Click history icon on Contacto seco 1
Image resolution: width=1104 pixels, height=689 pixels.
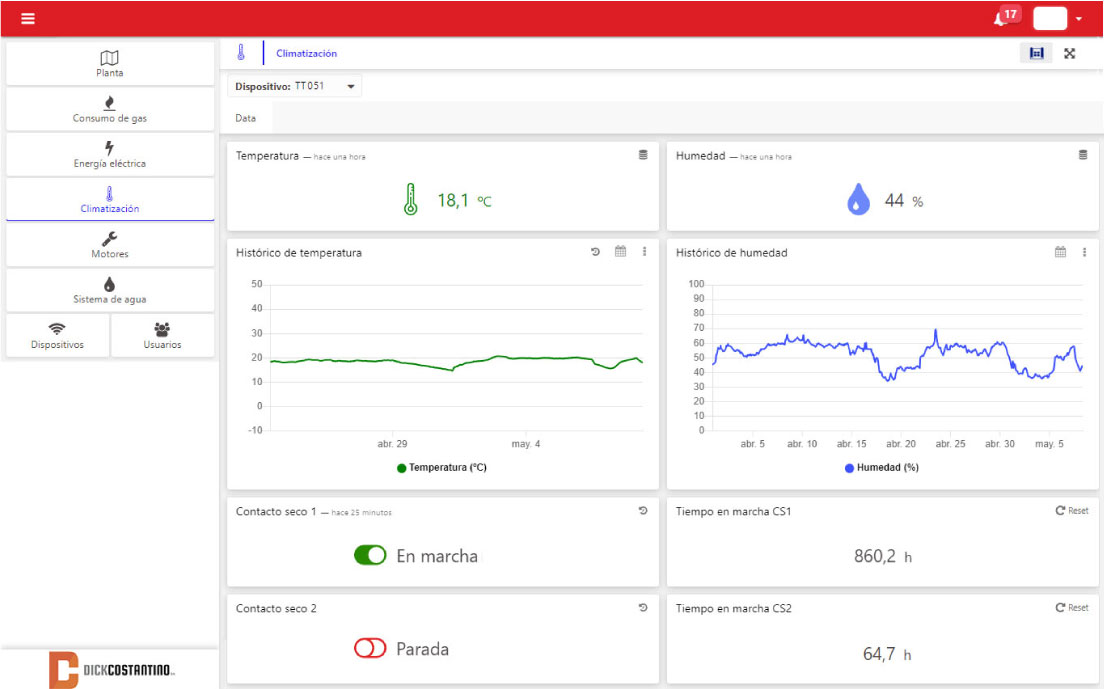[x=643, y=511]
